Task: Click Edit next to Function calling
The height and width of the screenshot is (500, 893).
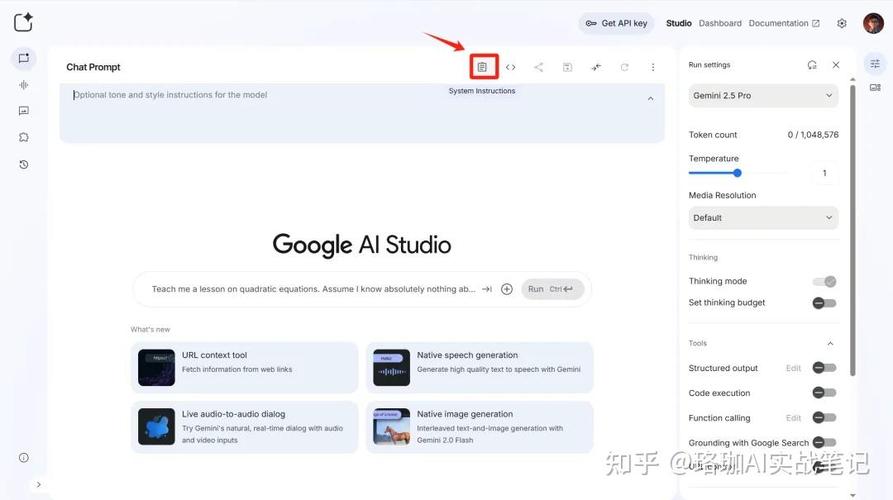Action: [793, 418]
